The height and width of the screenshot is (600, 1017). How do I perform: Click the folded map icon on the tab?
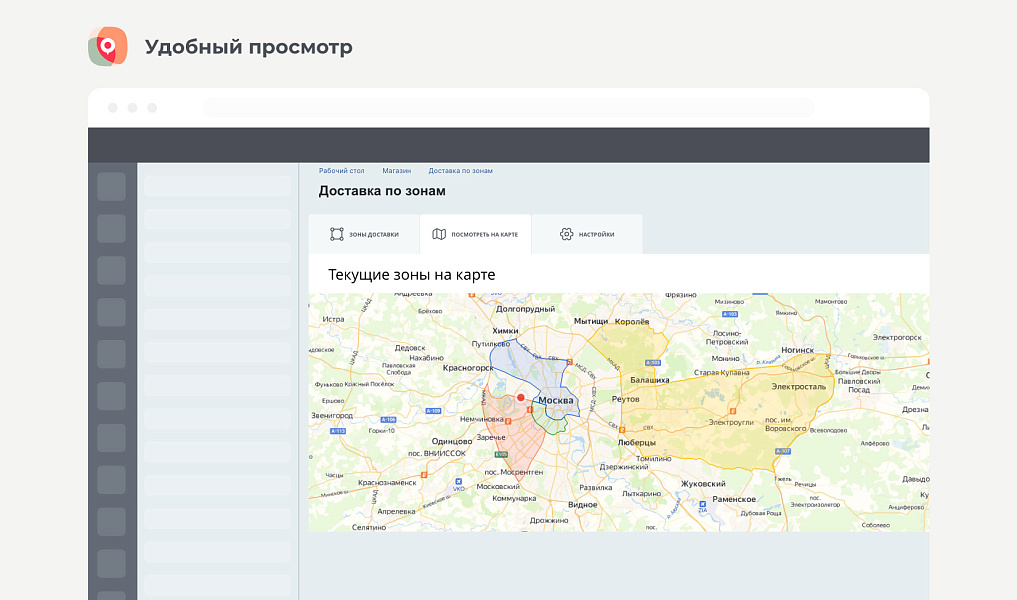click(x=439, y=234)
